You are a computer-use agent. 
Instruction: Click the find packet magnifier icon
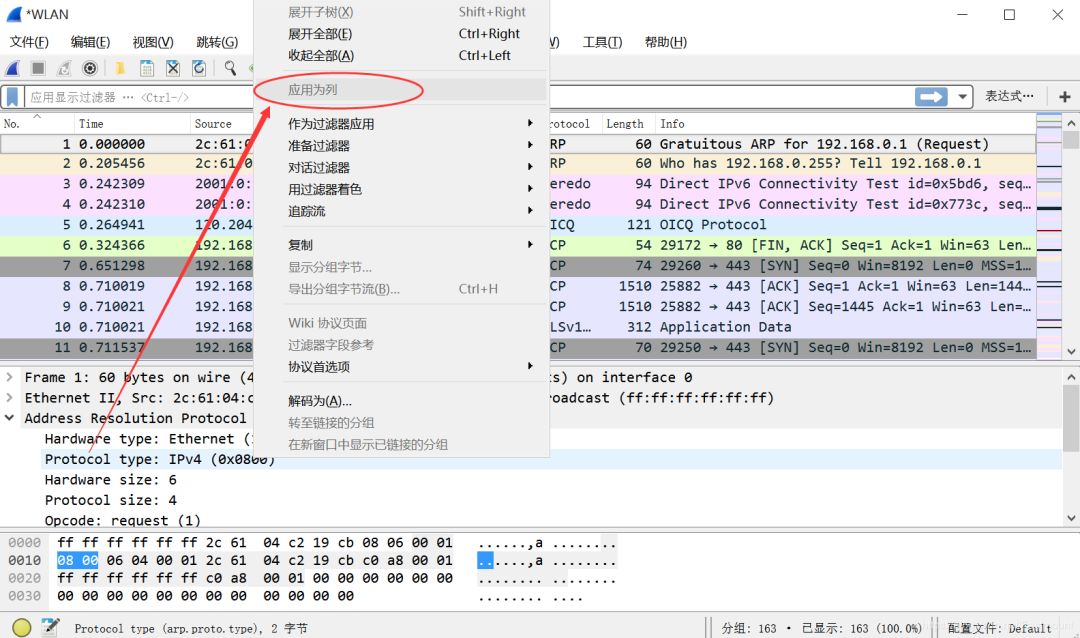(230, 68)
